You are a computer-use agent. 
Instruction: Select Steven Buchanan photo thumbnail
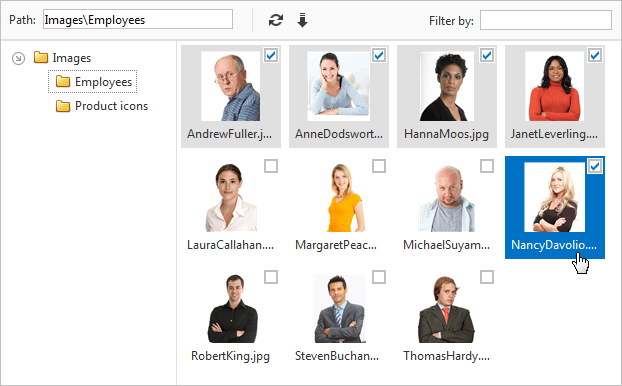tap(339, 308)
